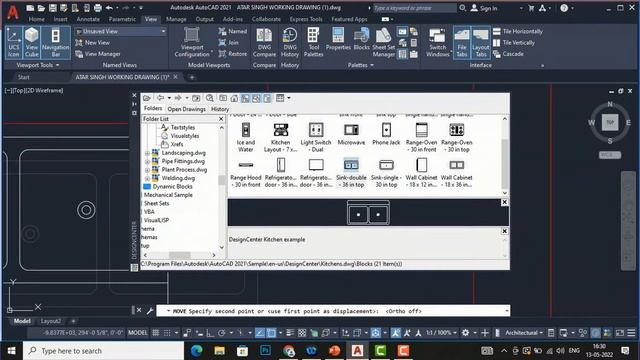This screenshot has width=640, height=360.
Task: Select the Sink-double 36 in top block
Action: [x=351, y=173]
